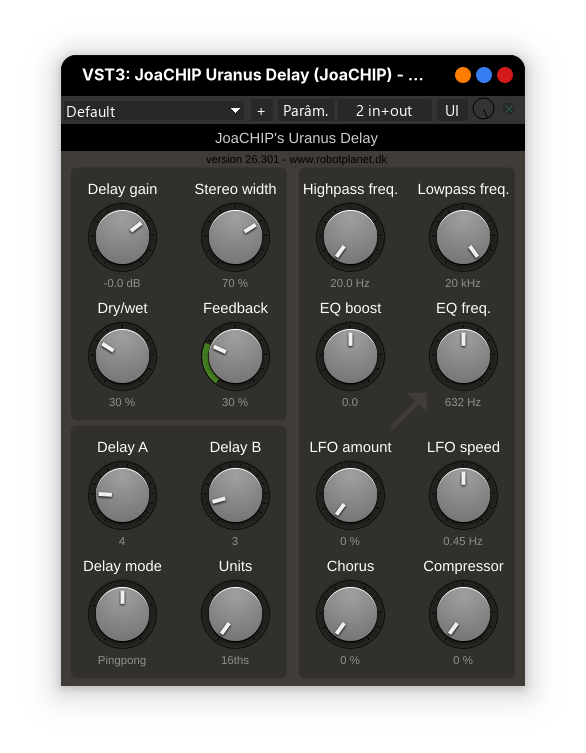Click the EQ boost knob
Screen dimensions: 586x753
tap(350, 356)
